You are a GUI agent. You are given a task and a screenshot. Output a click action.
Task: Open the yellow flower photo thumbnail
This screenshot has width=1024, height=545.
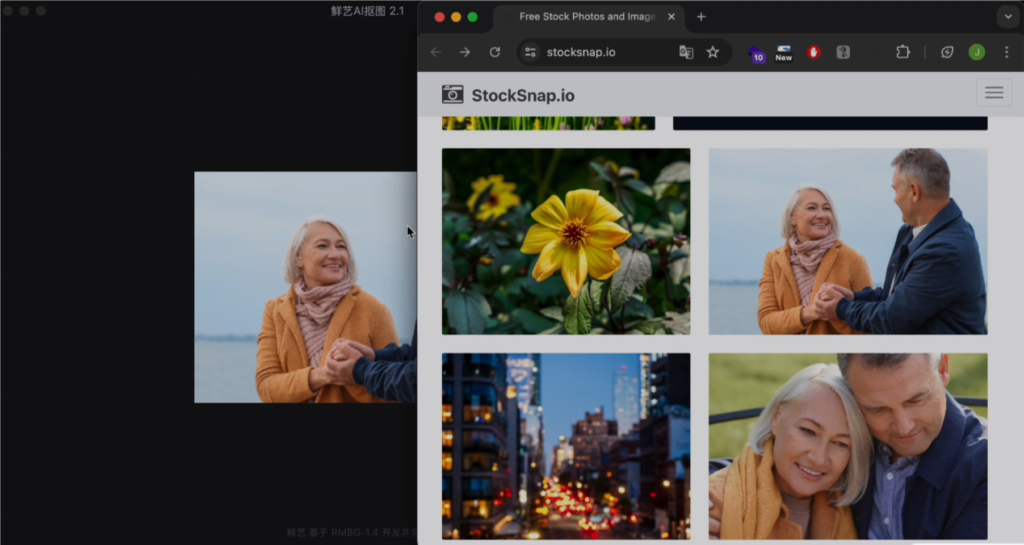coord(566,241)
